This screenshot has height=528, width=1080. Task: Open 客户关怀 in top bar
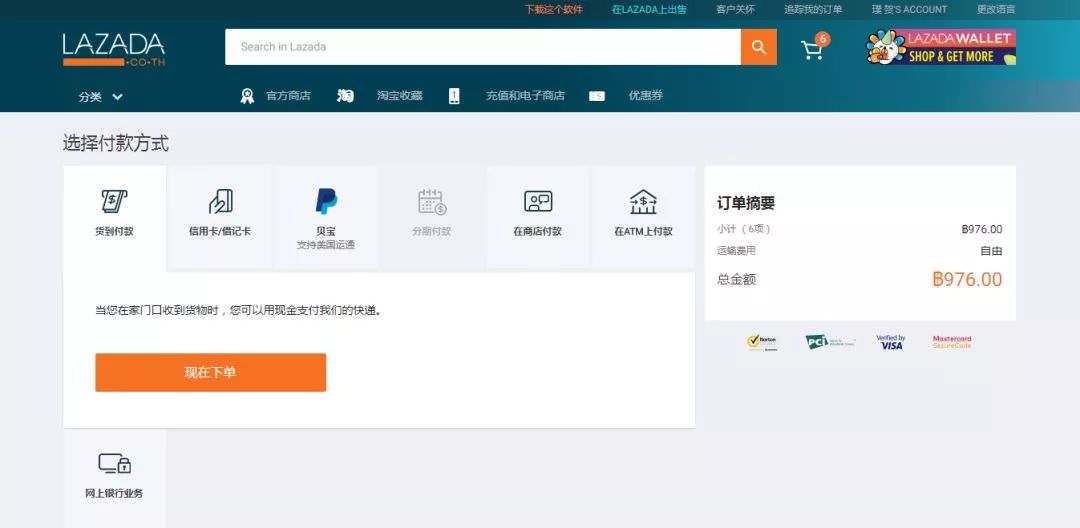(735, 10)
